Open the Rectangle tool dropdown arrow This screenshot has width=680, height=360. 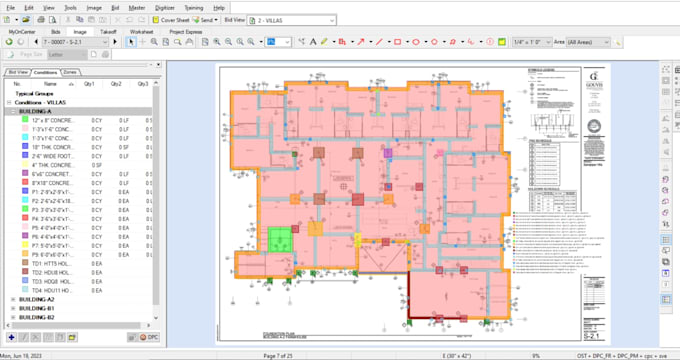tap(407, 42)
